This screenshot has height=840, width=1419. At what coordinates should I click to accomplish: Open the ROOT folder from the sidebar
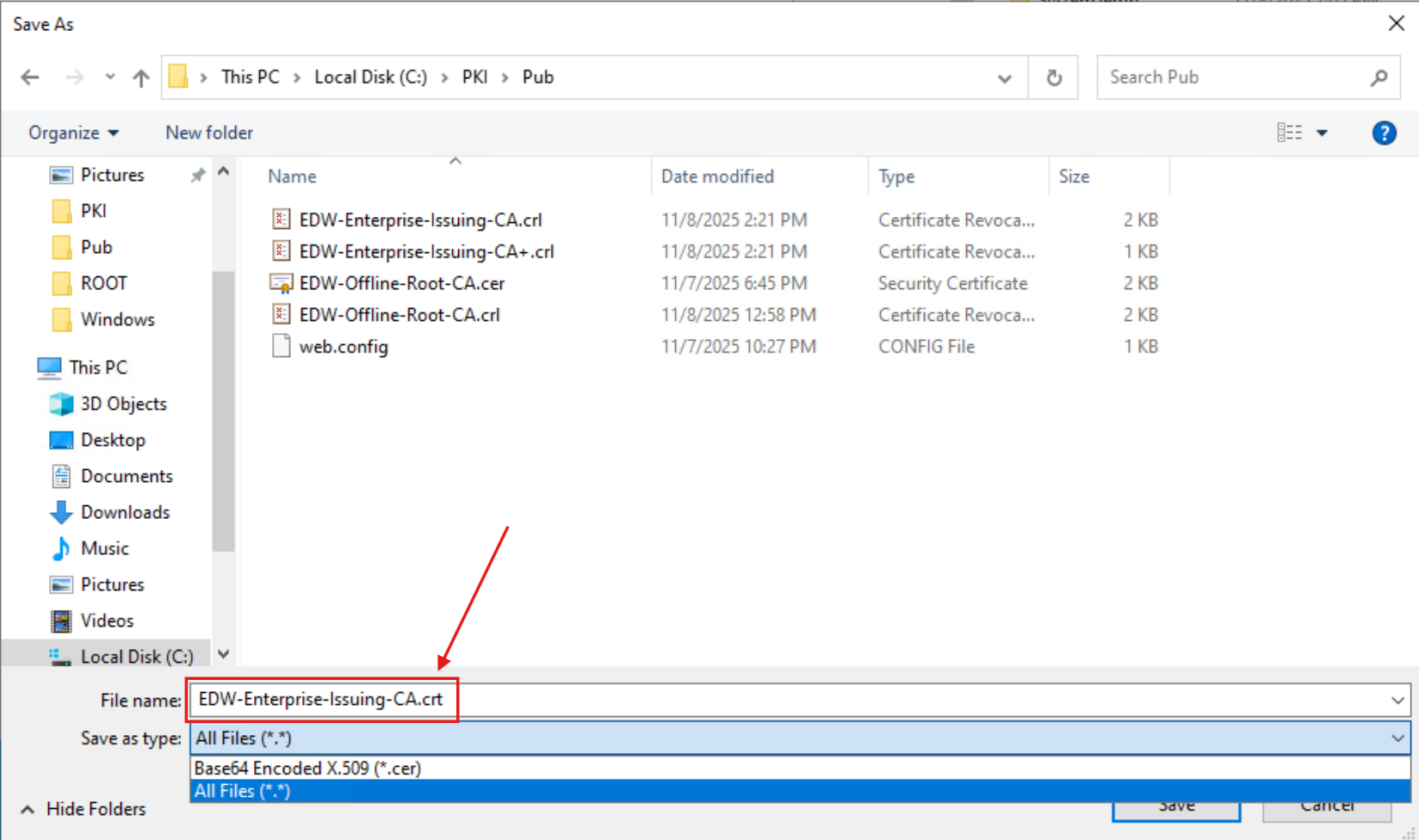point(103,282)
